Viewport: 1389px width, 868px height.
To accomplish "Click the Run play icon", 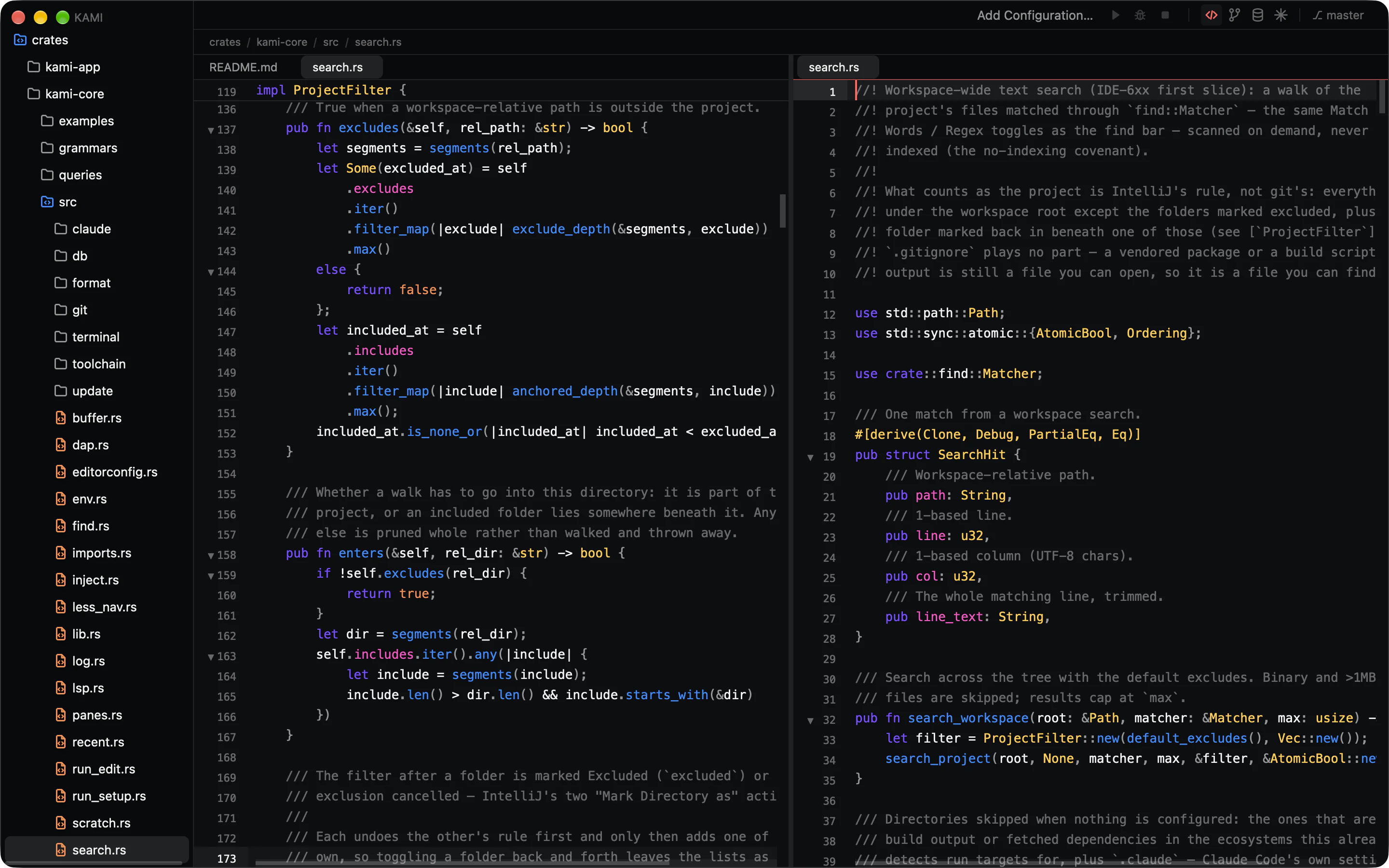I will (1115, 15).
